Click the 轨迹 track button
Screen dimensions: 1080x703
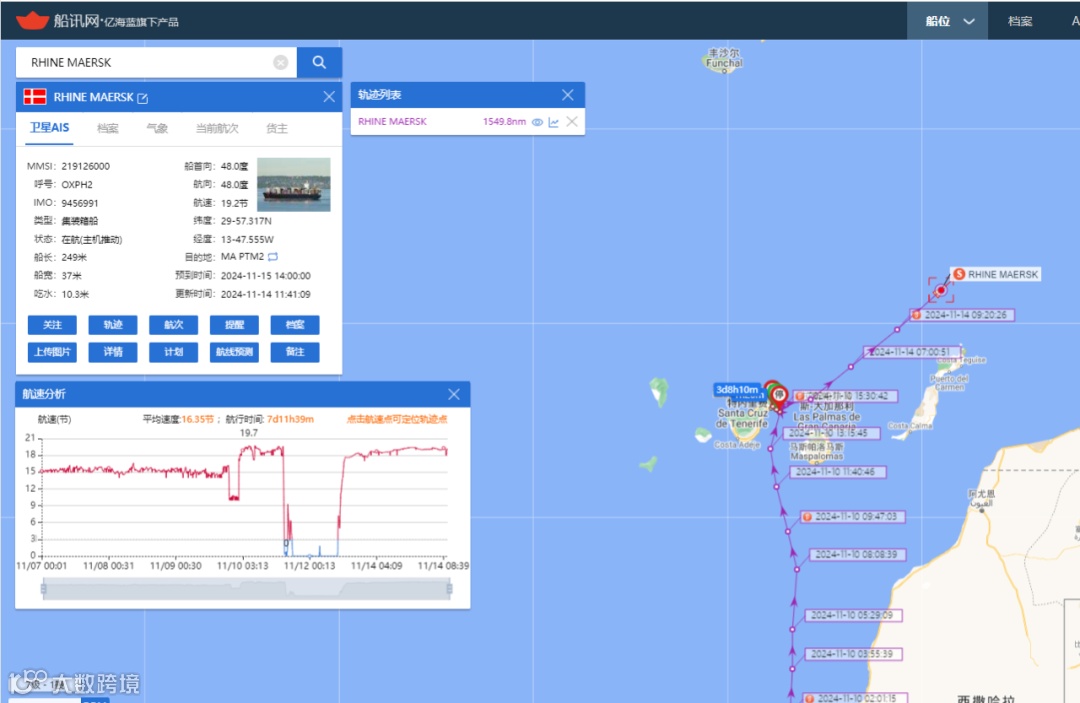[113, 325]
